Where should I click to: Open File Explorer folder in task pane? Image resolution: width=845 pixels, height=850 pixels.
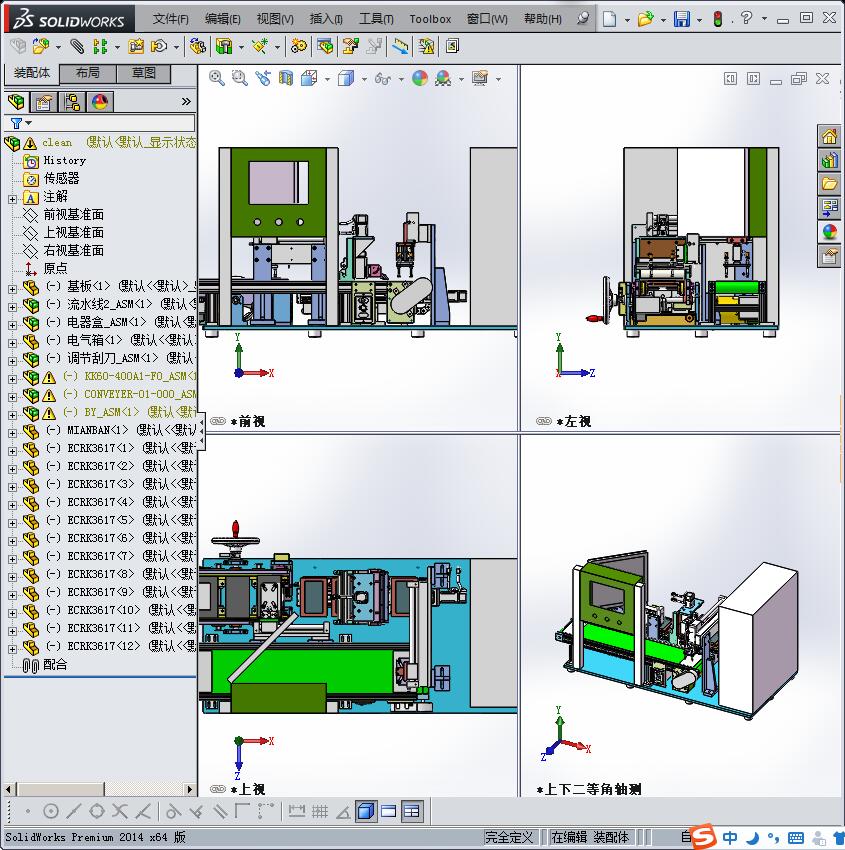[829, 184]
